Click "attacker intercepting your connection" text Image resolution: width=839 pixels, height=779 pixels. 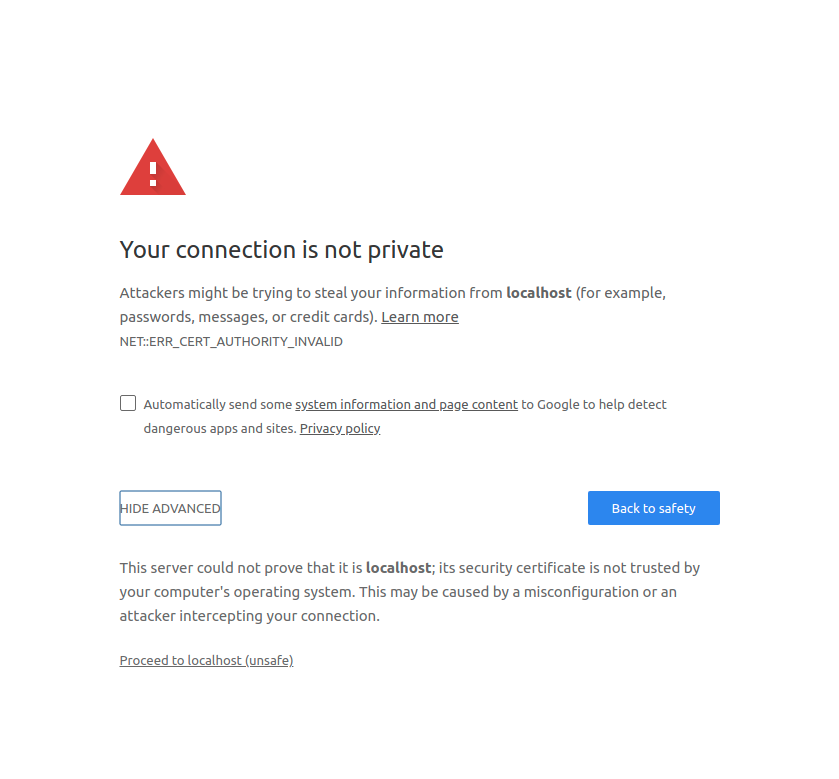click(249, 616)
